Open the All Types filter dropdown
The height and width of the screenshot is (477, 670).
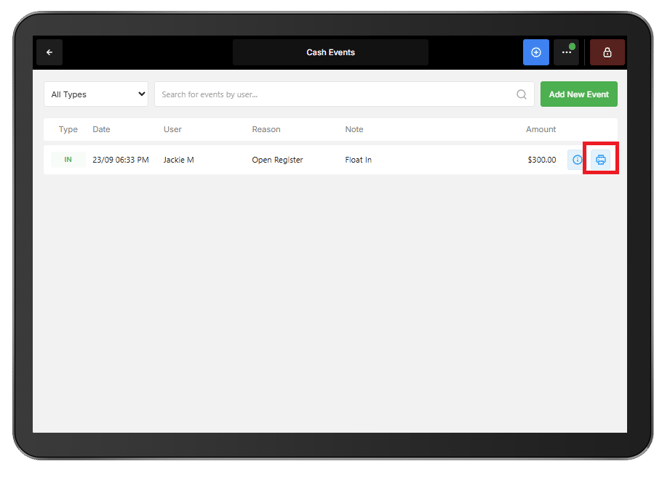point(96,94)
